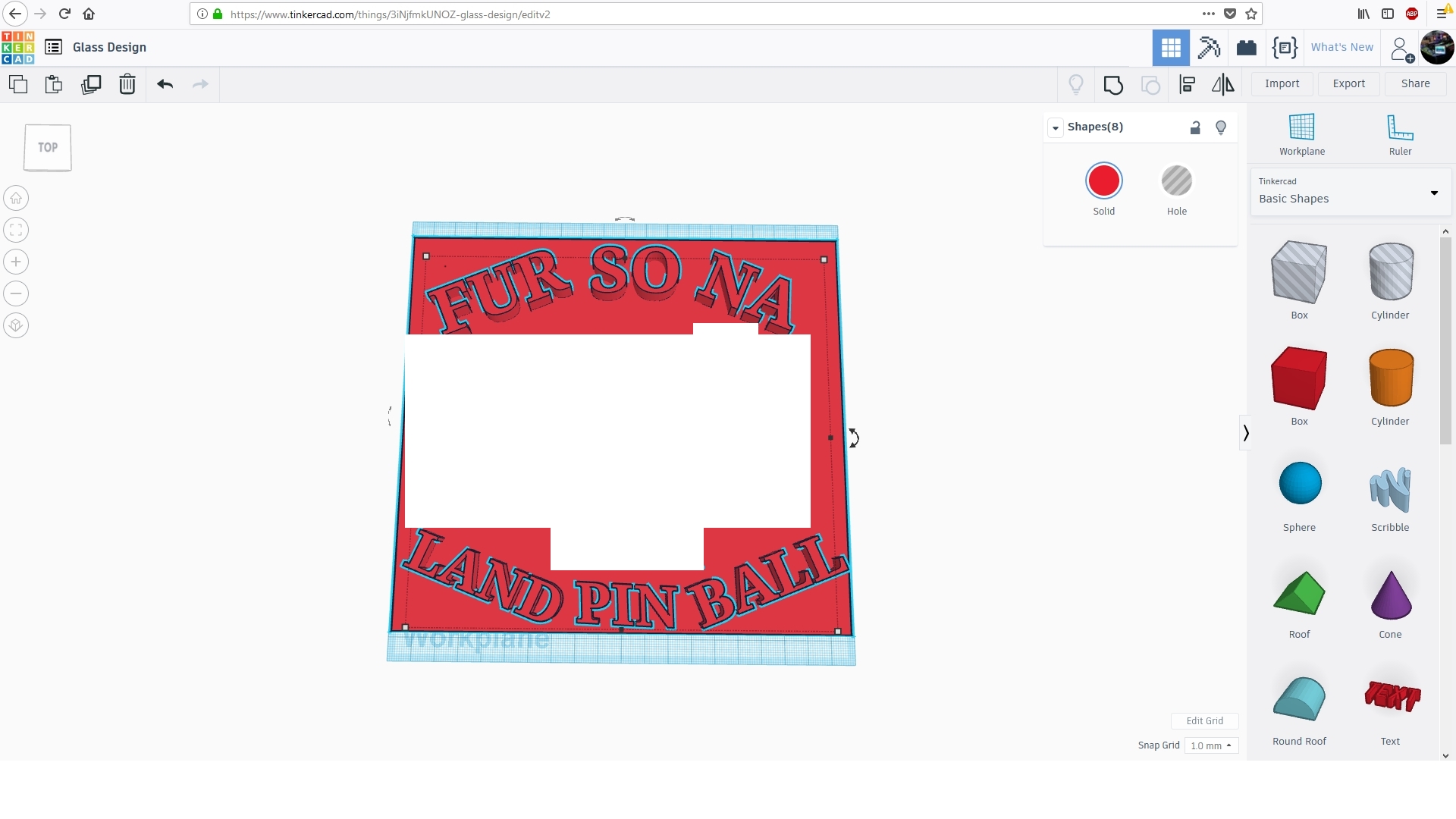Open the Align tool
1456x819 pixels.
pos(1188,84)
